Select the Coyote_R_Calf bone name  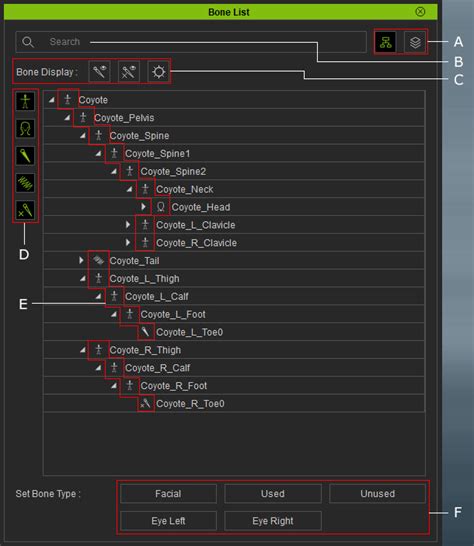157,368
